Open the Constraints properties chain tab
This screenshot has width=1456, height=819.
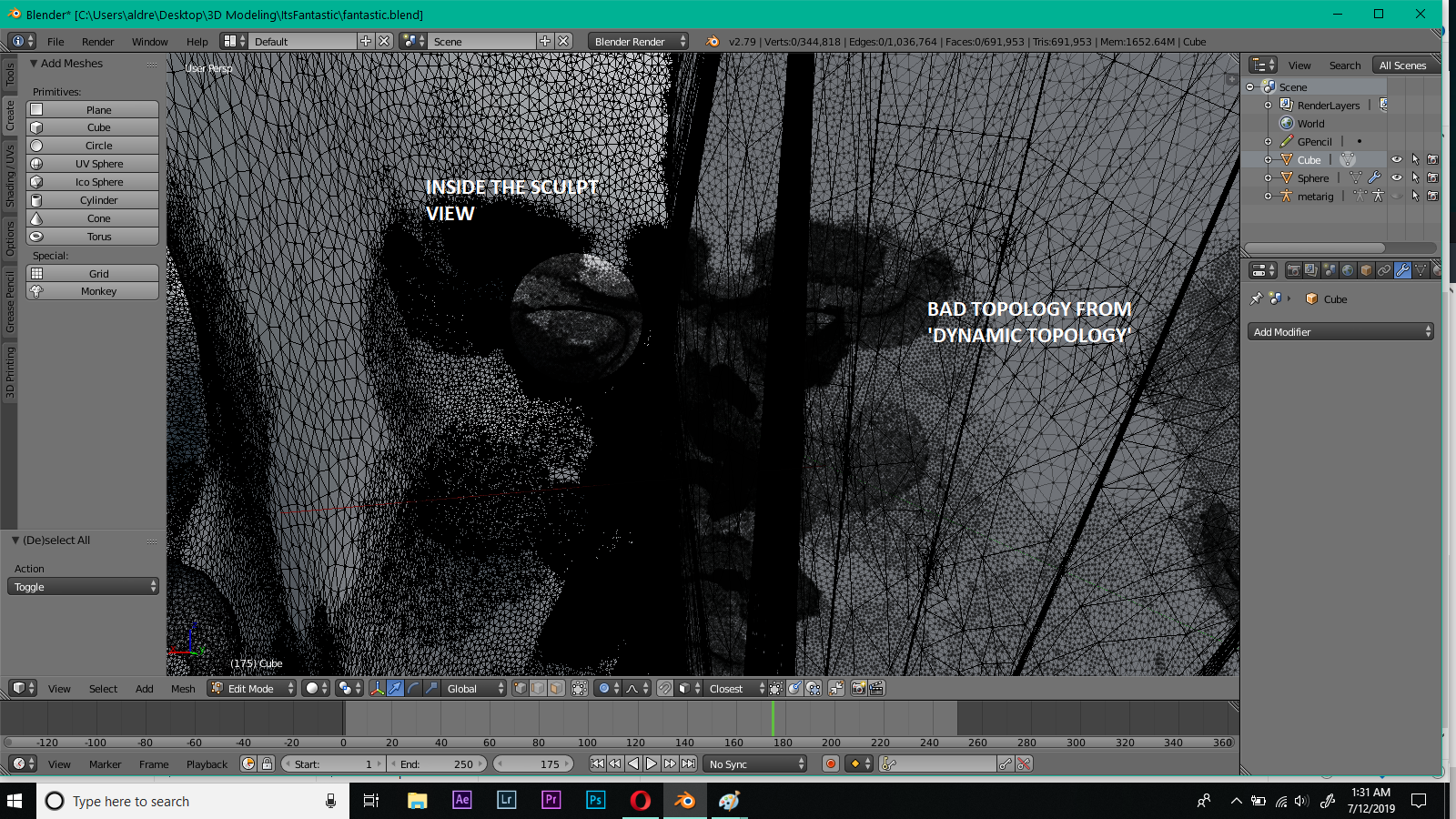point(1384,270)
